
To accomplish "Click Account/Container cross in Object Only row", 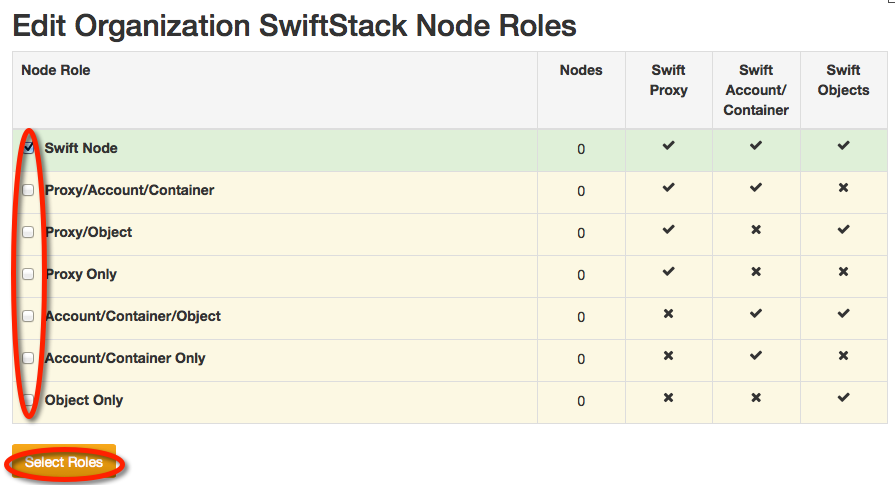I will [x=756, y=398].
